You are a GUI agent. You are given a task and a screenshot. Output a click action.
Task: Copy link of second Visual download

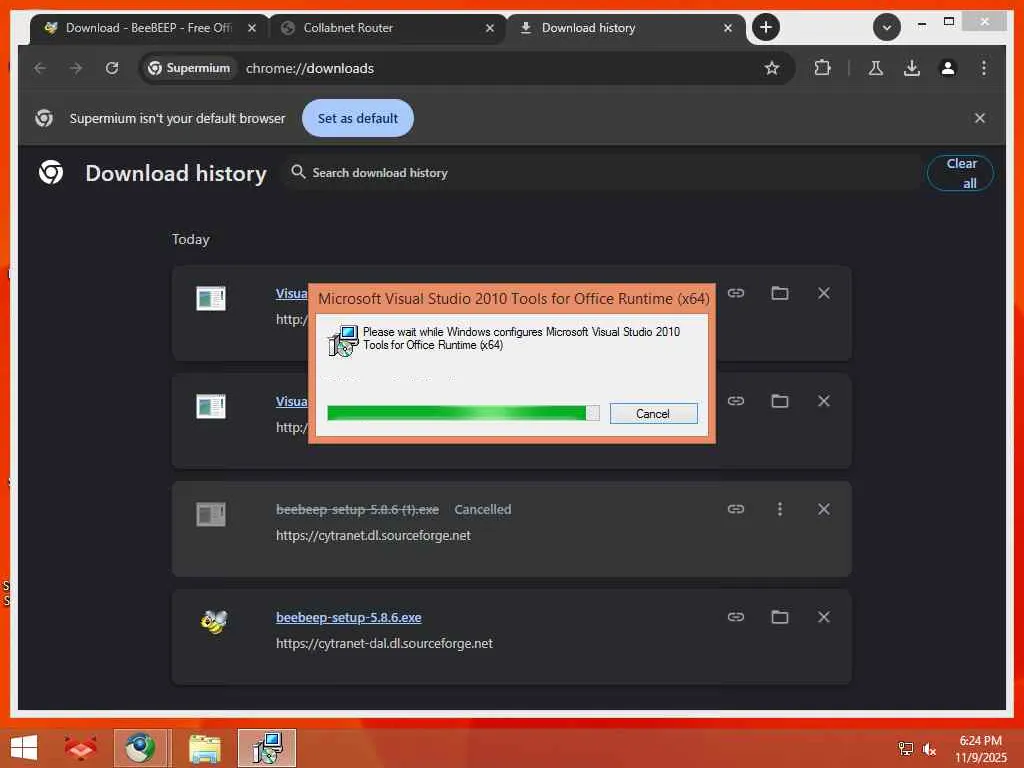pyautogui.click(x=736, y=401)
